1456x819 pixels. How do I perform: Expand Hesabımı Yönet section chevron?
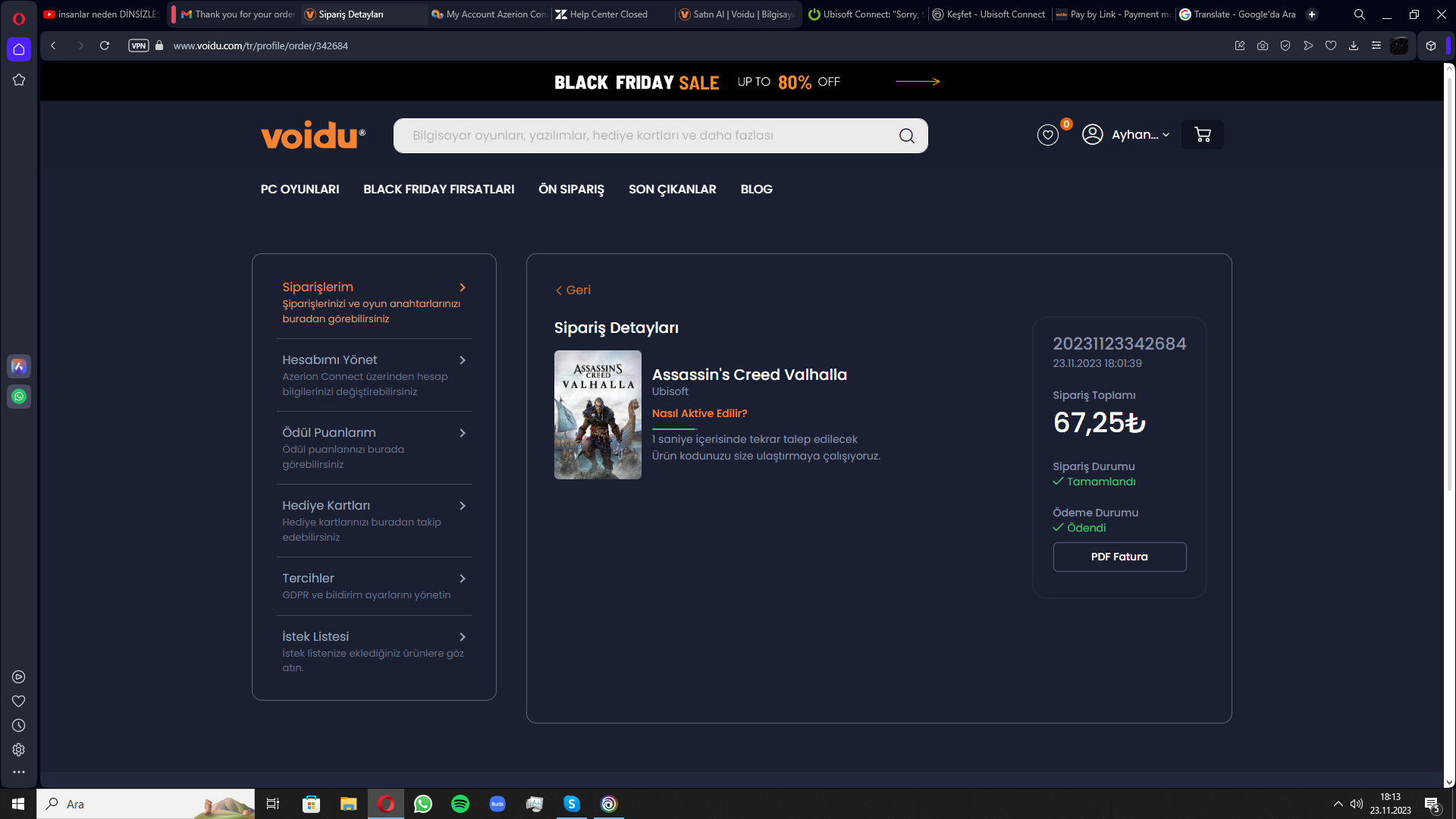pyautogui.click(x=462, y=360)
